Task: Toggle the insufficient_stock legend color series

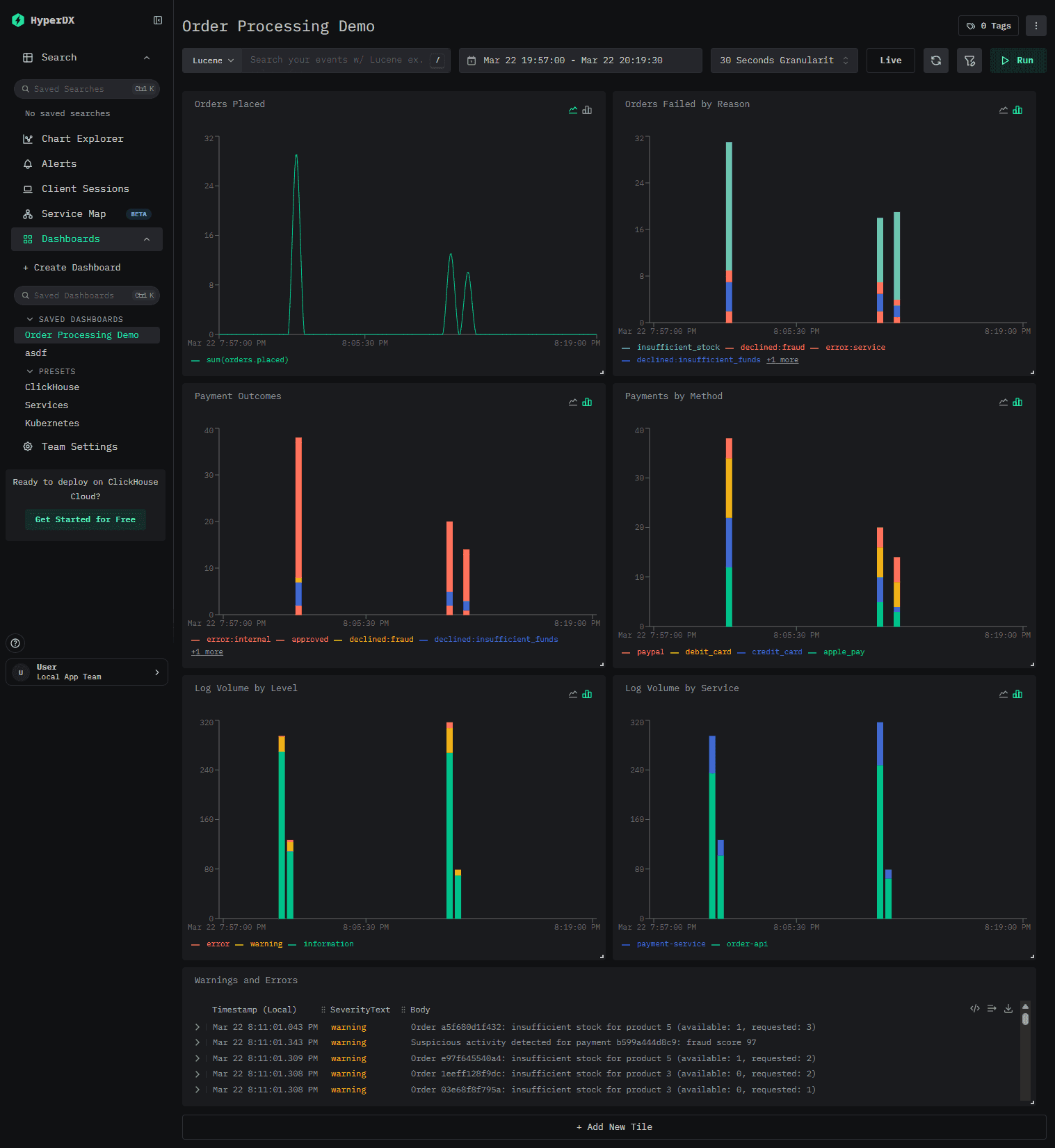Action: point(671,348)
